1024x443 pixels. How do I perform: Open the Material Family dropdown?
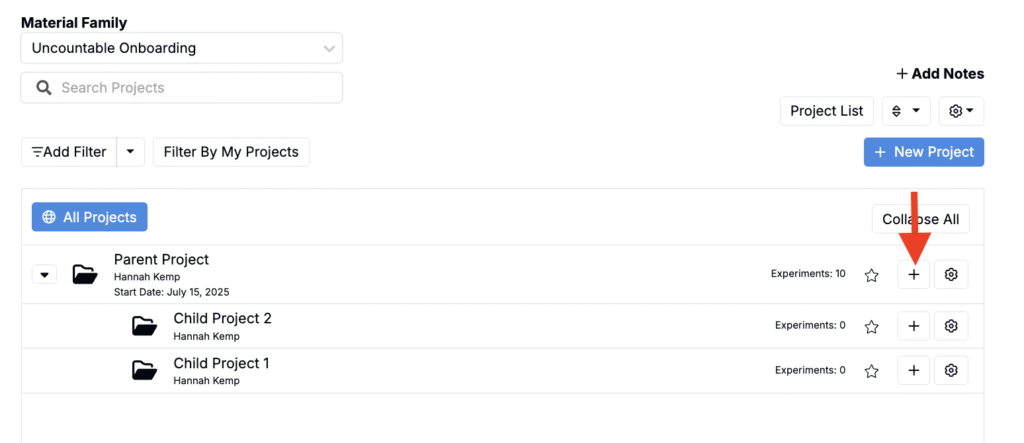coord(181,48)
